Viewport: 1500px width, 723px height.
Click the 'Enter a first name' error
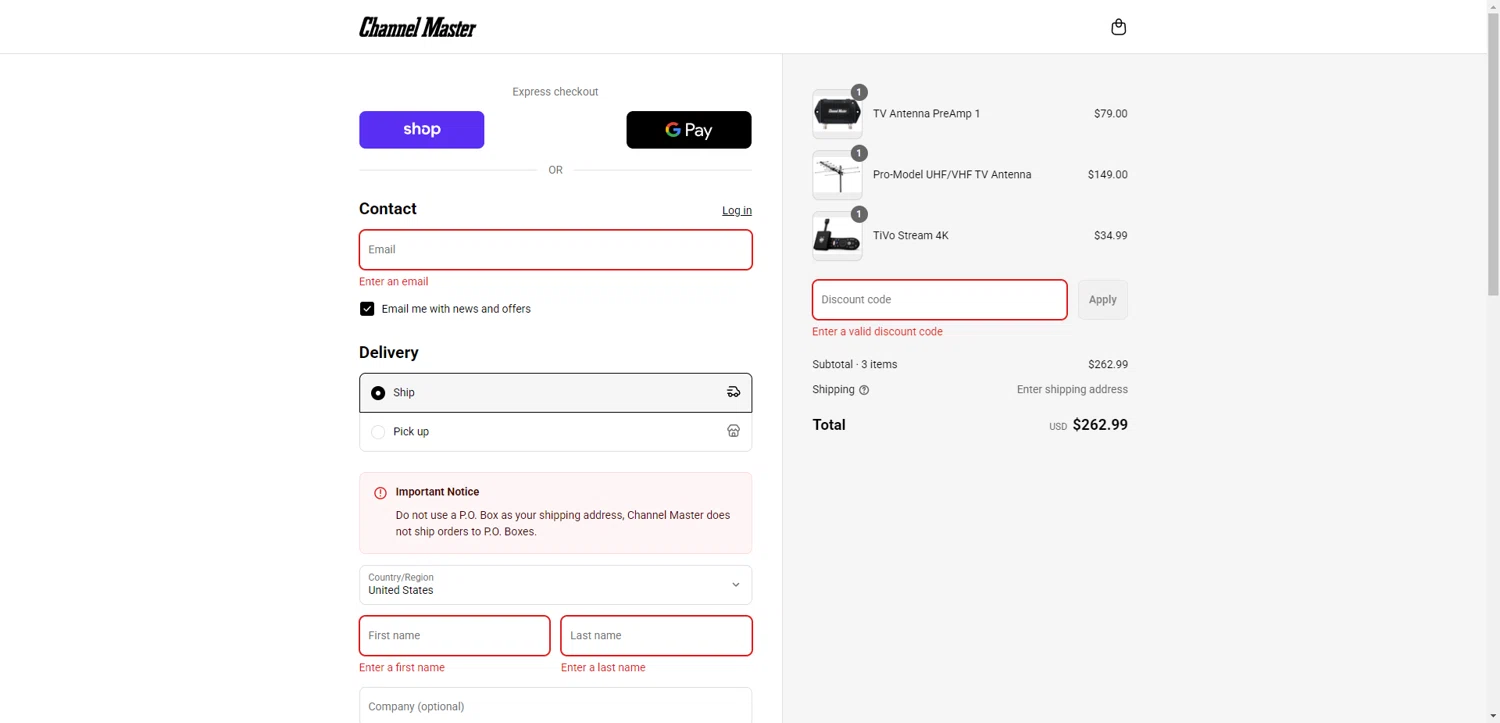pos(401,668)
